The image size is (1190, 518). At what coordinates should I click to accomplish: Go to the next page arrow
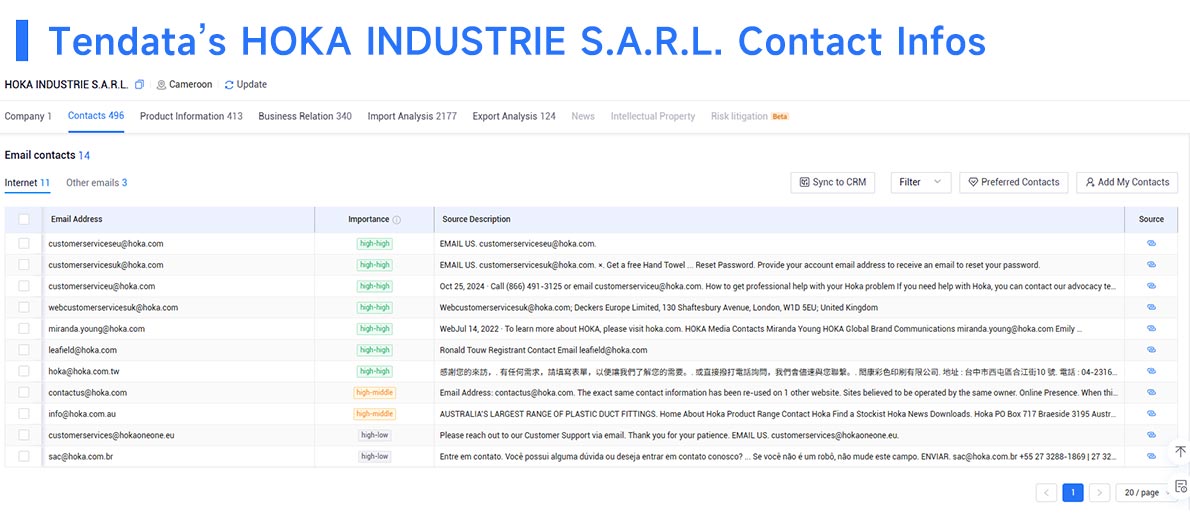pos(1100,492)
